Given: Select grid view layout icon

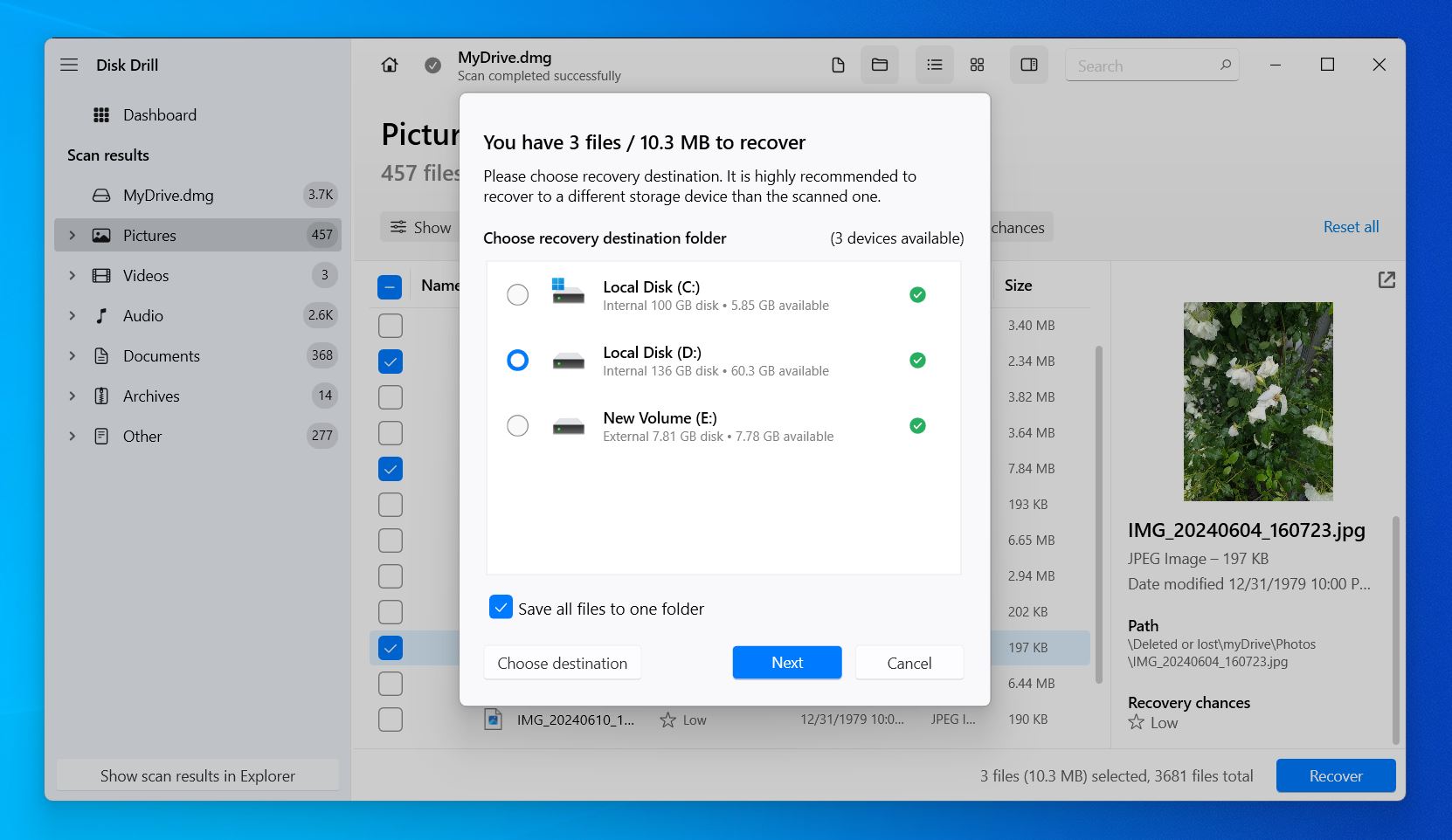Looking at the screenshot, I should coord(978,65).
